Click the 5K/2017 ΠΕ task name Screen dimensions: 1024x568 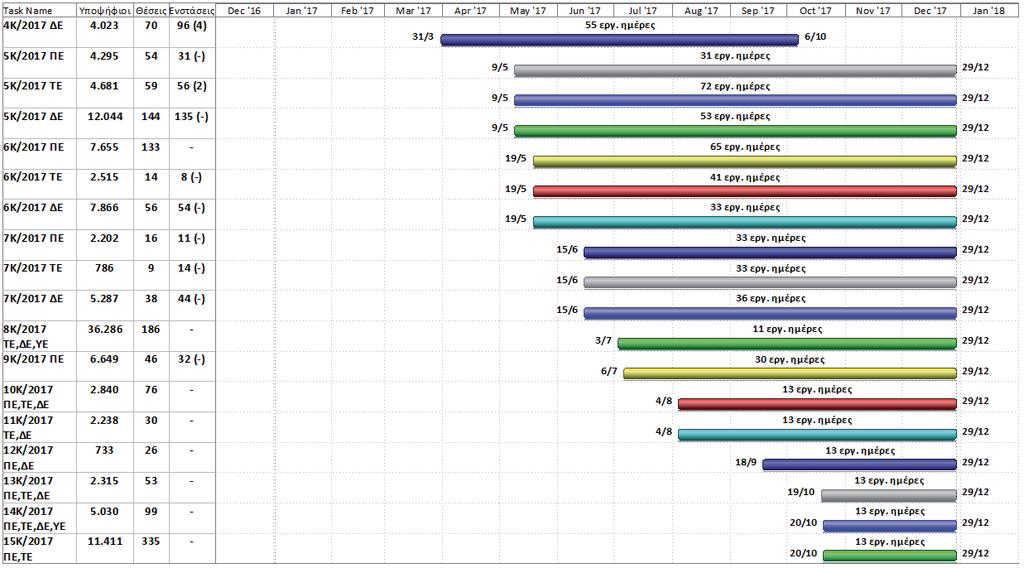coord(33,56)
